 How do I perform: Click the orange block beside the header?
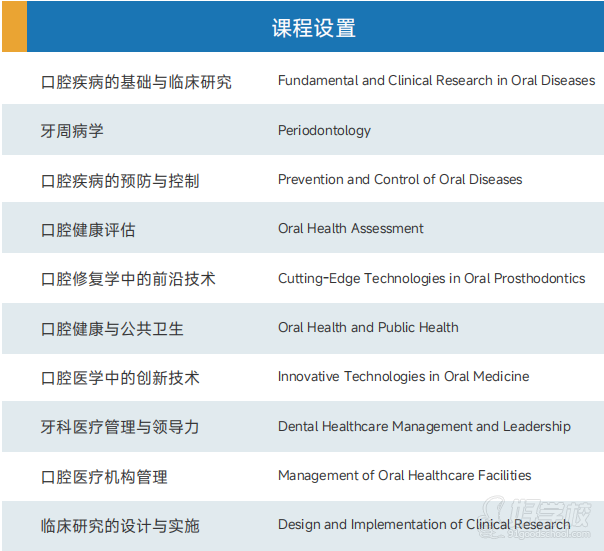[14, 28]
